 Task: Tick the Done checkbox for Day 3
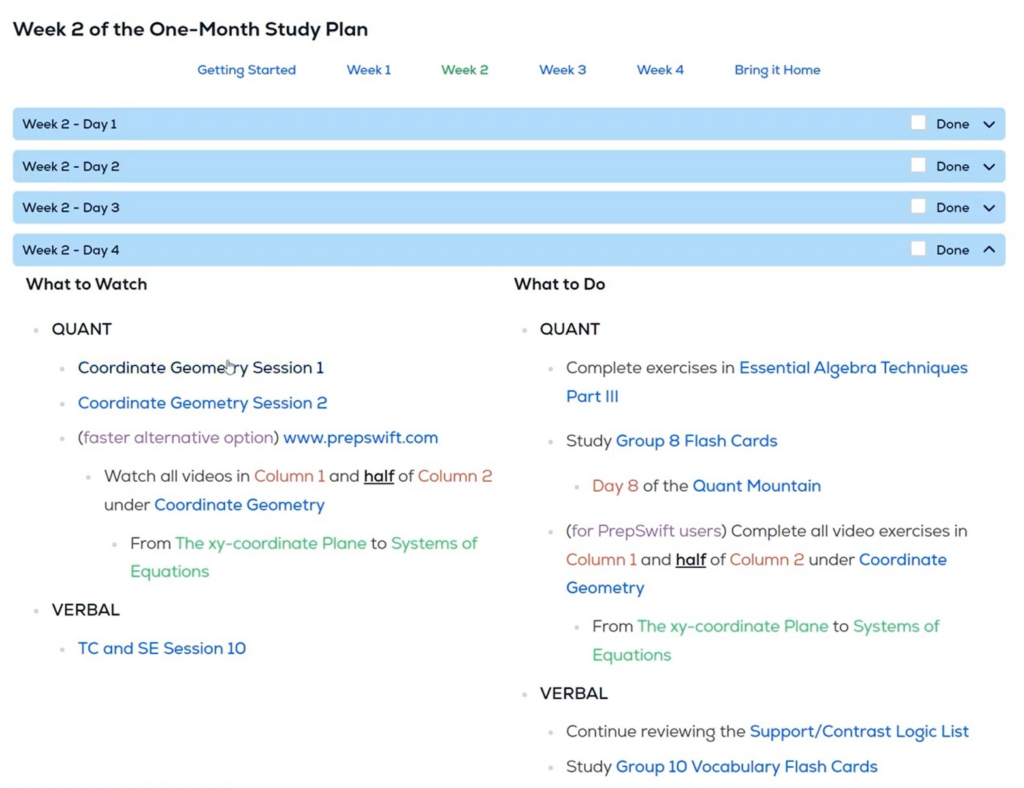(x=918, y=207)
